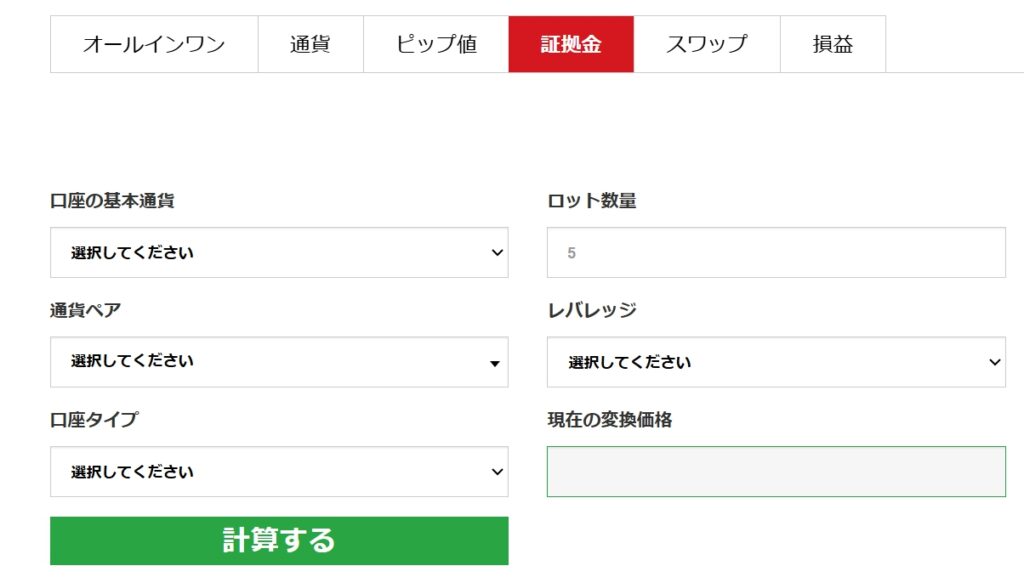Focus the 現在の変換価格 output box
This screenshot has height=577, width=1024.
pos(776,472)
